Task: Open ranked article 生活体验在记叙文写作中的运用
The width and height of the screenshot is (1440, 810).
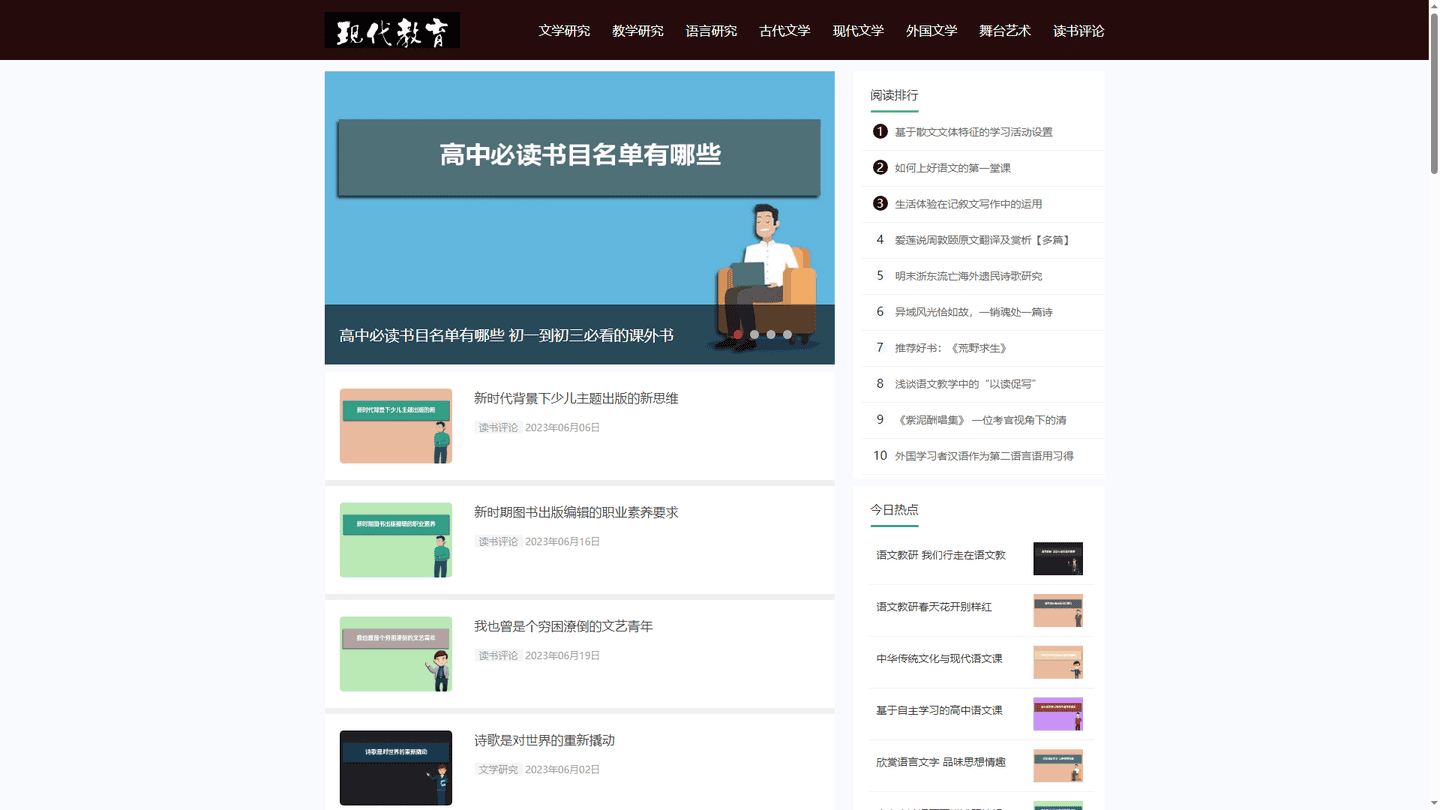Action: [x=968, y=204]
